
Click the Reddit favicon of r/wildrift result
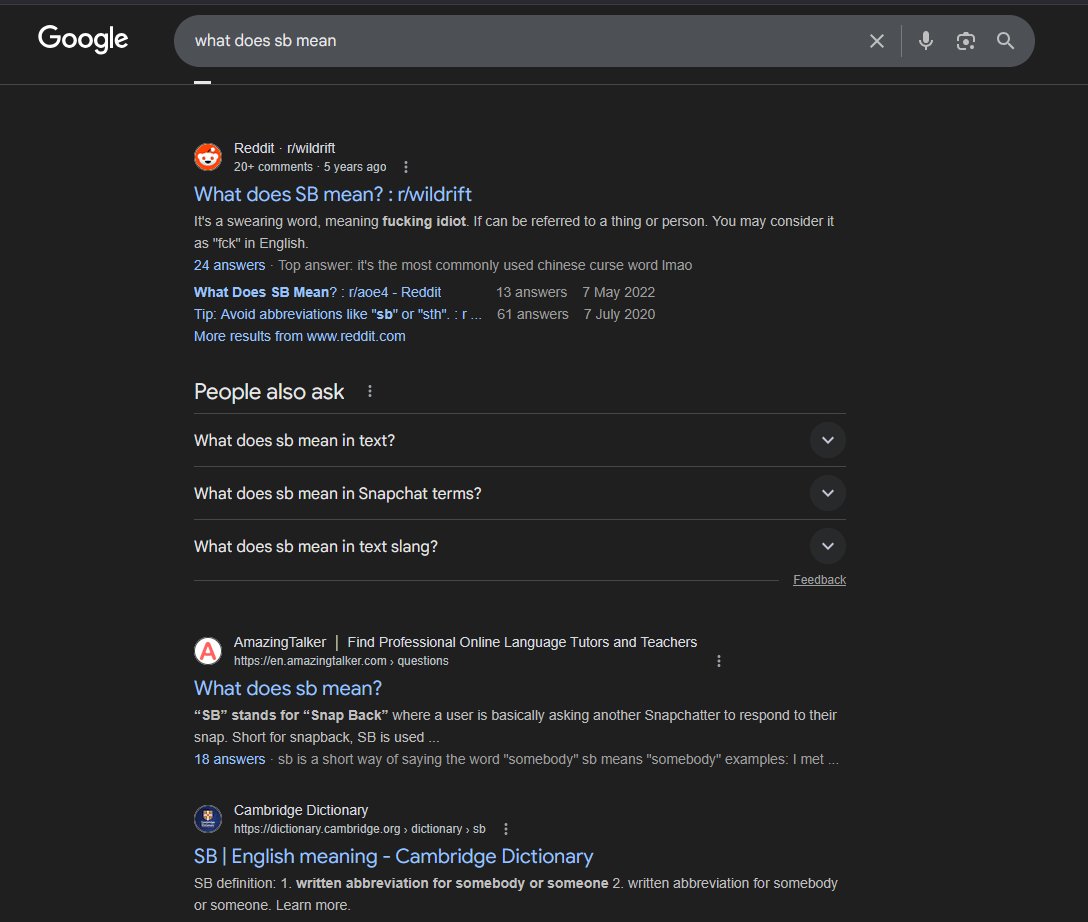coord(207,157)
